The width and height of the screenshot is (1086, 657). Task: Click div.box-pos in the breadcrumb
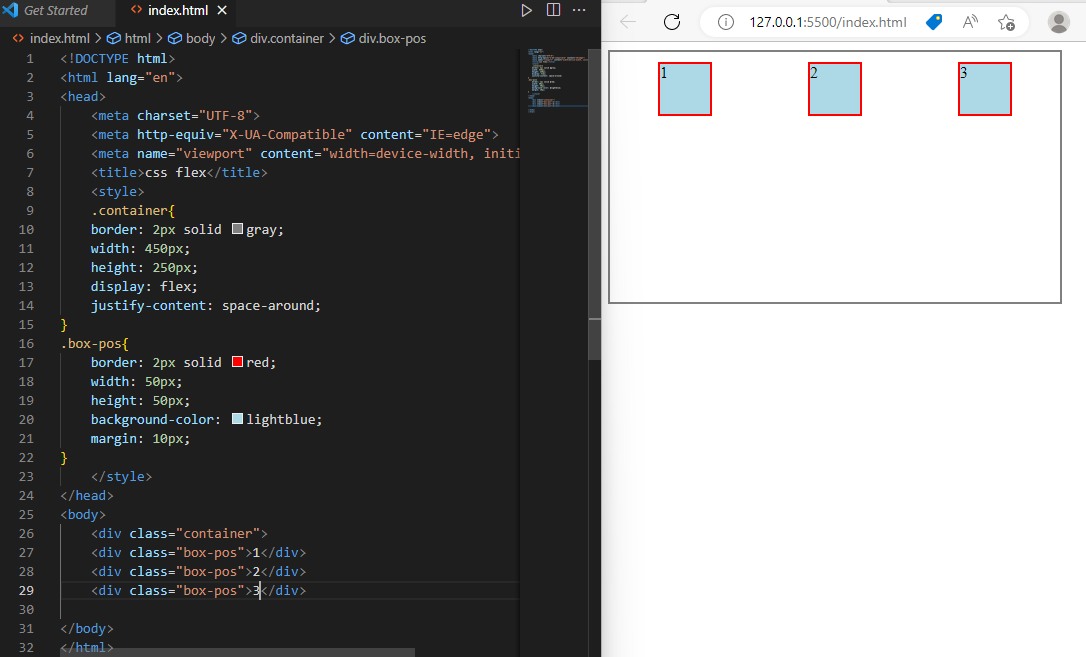[392, 39]
